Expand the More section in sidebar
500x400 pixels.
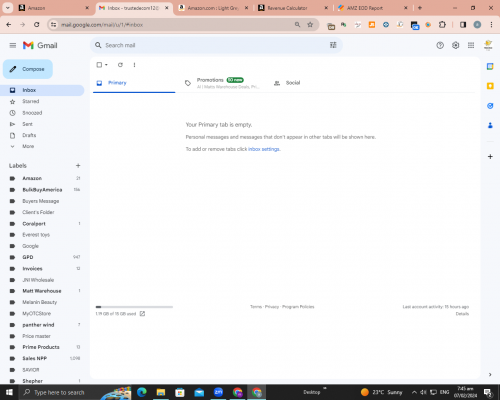(28, 146)
